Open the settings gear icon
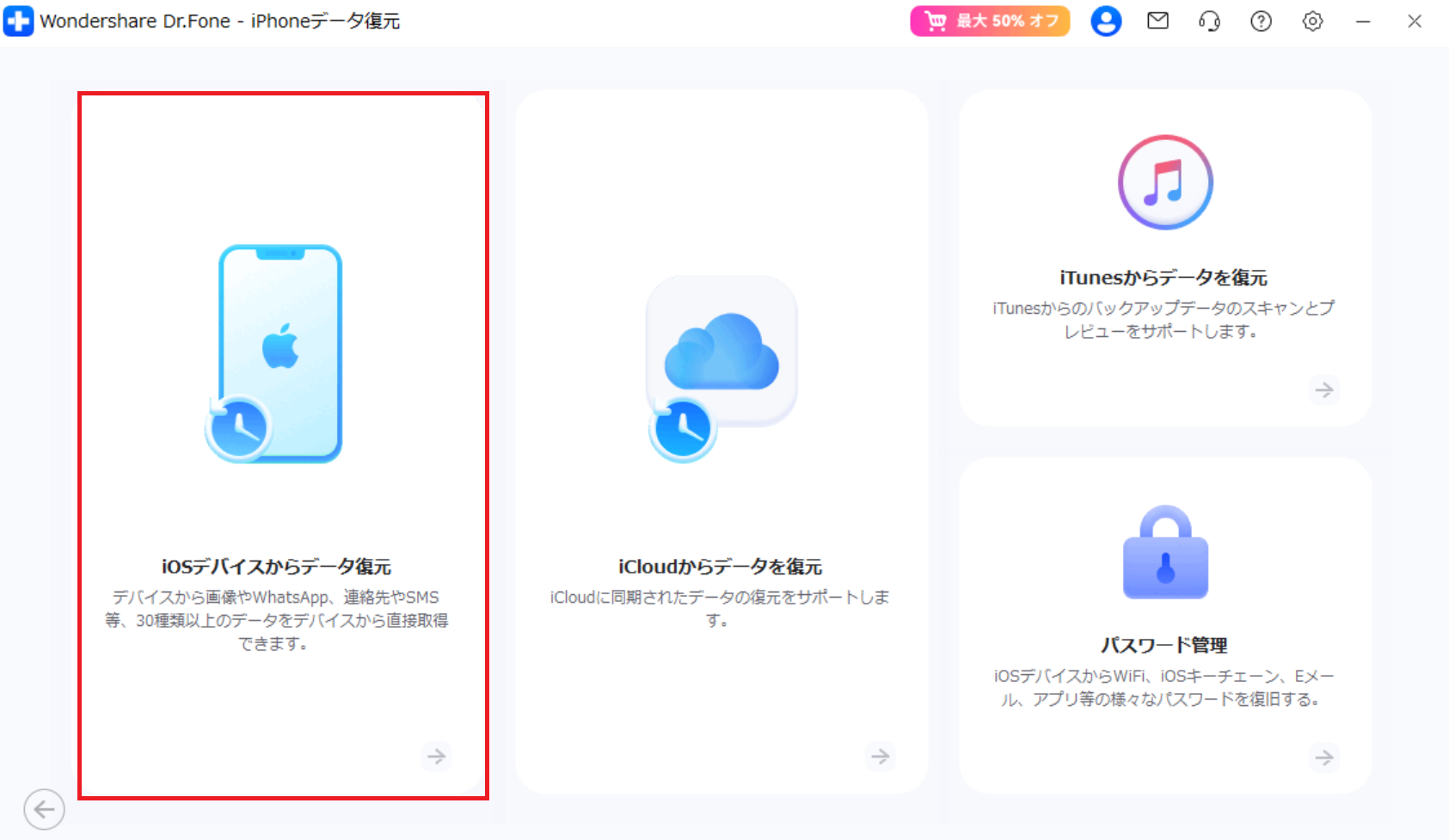 pyautogui.click(x=1312, y=21)
